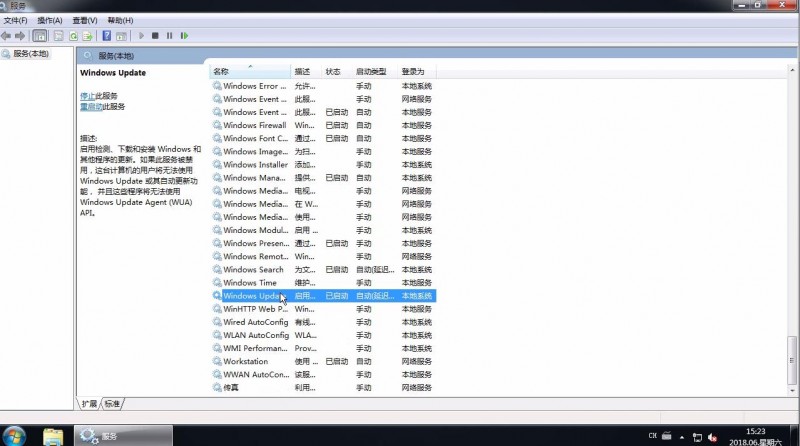The image size is (800, 446).
Task: Open the muted volume icon in tray
Action: (x=713, y=437)
